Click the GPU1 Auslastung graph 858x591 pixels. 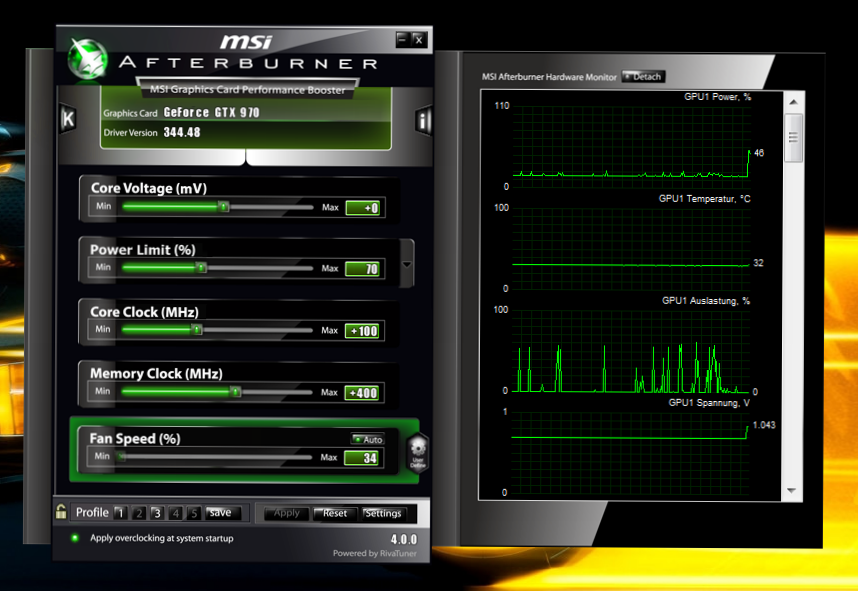631,351
